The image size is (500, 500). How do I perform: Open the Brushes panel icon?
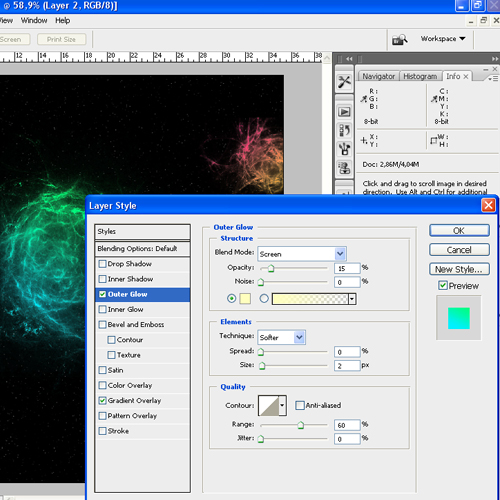344,149
